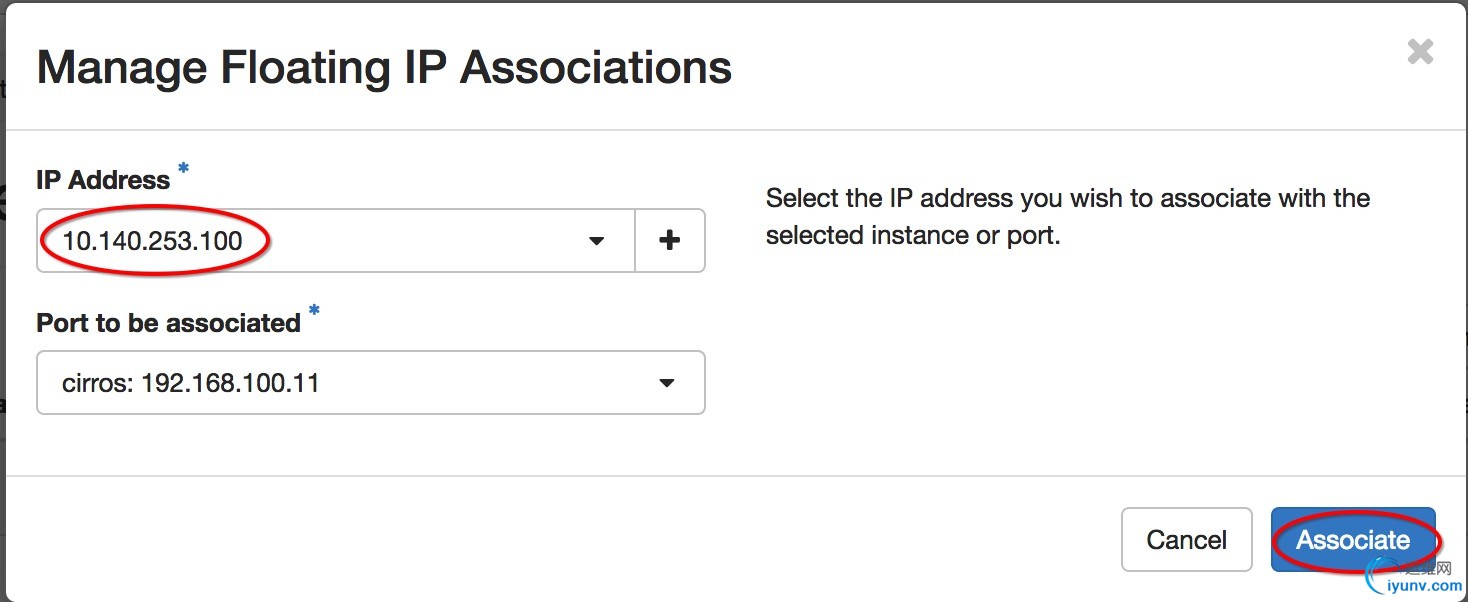The image size is (1468, 602).
Task: Open the Port to be associated dropdown
Action: [371, 382]
